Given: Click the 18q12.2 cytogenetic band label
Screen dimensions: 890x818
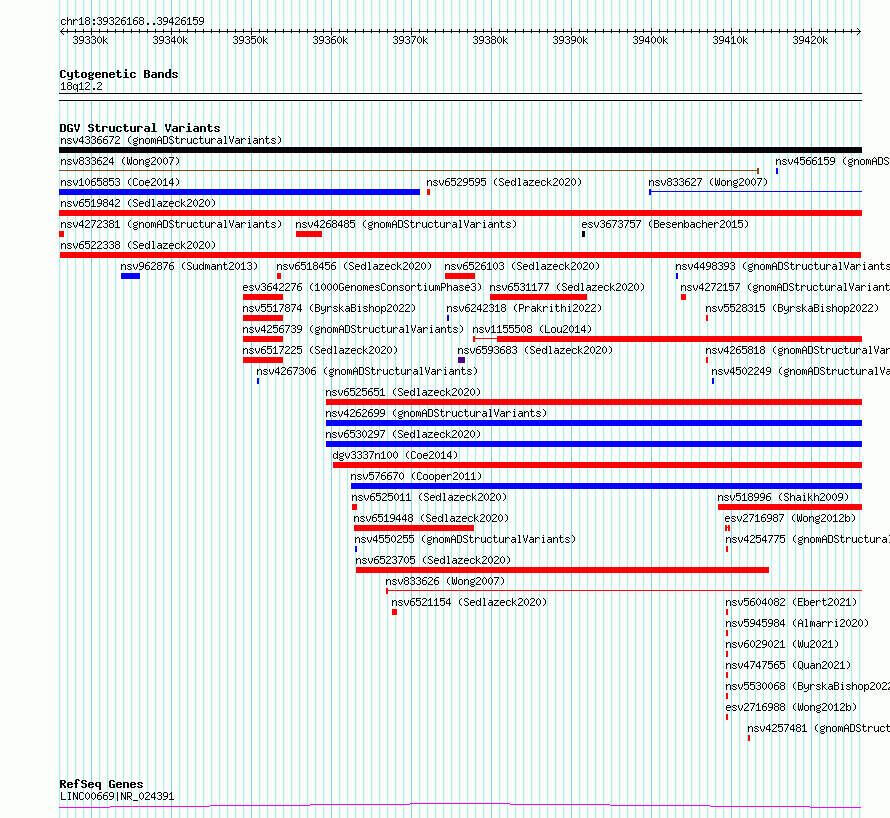Looking at the screenshot, I should point(81,86).
